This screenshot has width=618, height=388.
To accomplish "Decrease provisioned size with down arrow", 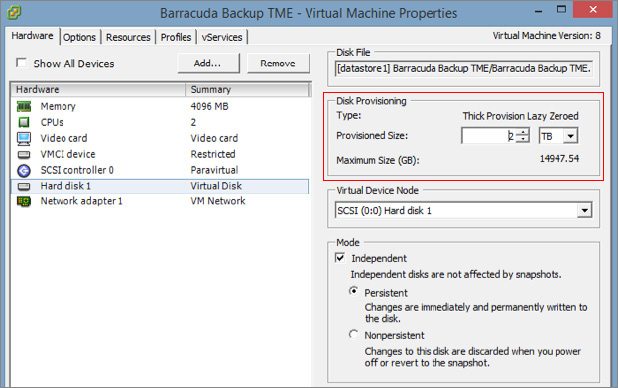I will pos(523,139).
